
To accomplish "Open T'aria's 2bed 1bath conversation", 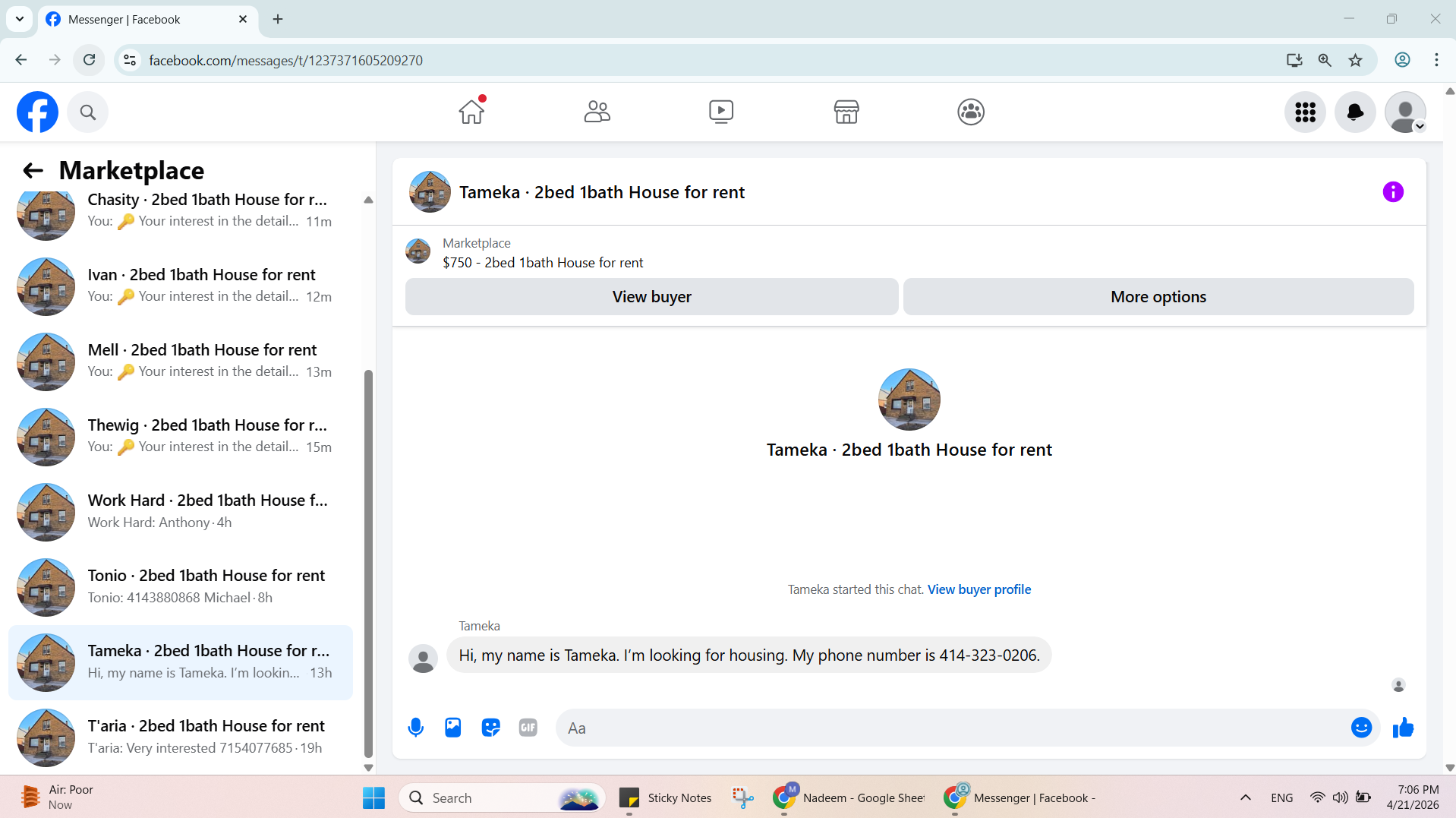I will 181,737.
